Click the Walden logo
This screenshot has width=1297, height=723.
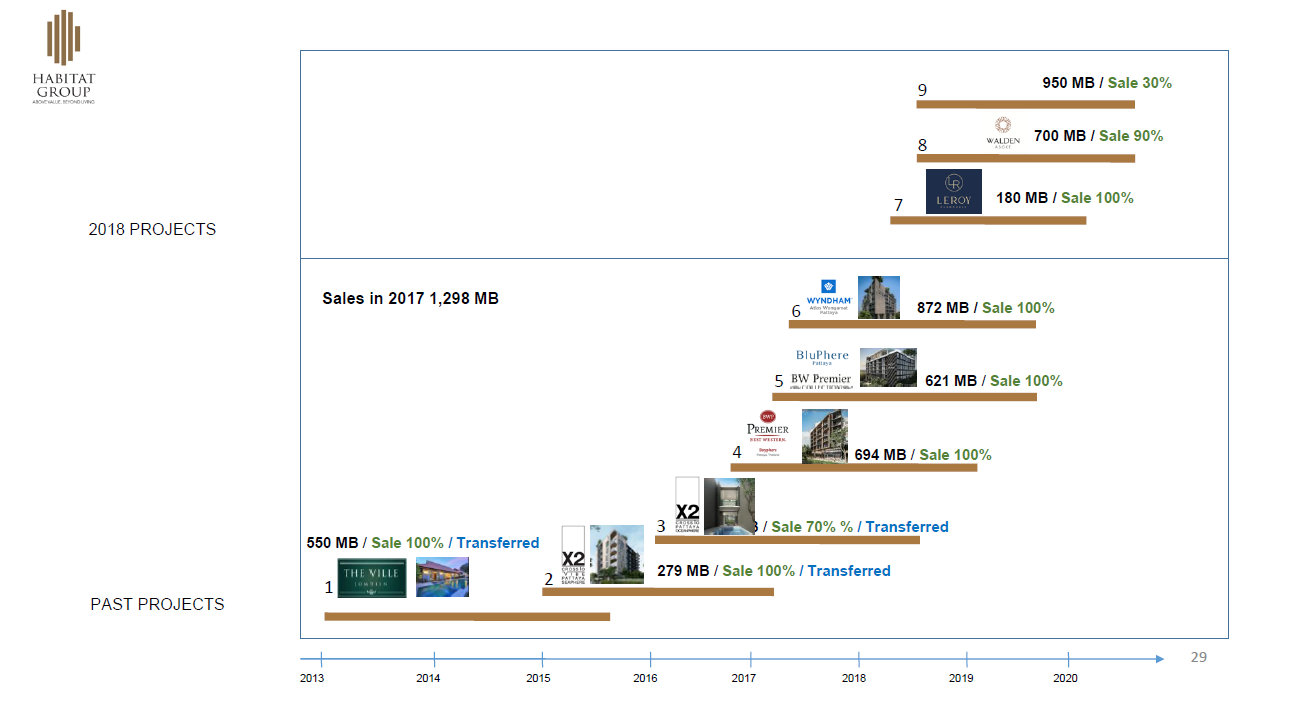[x=1003, y=131]
